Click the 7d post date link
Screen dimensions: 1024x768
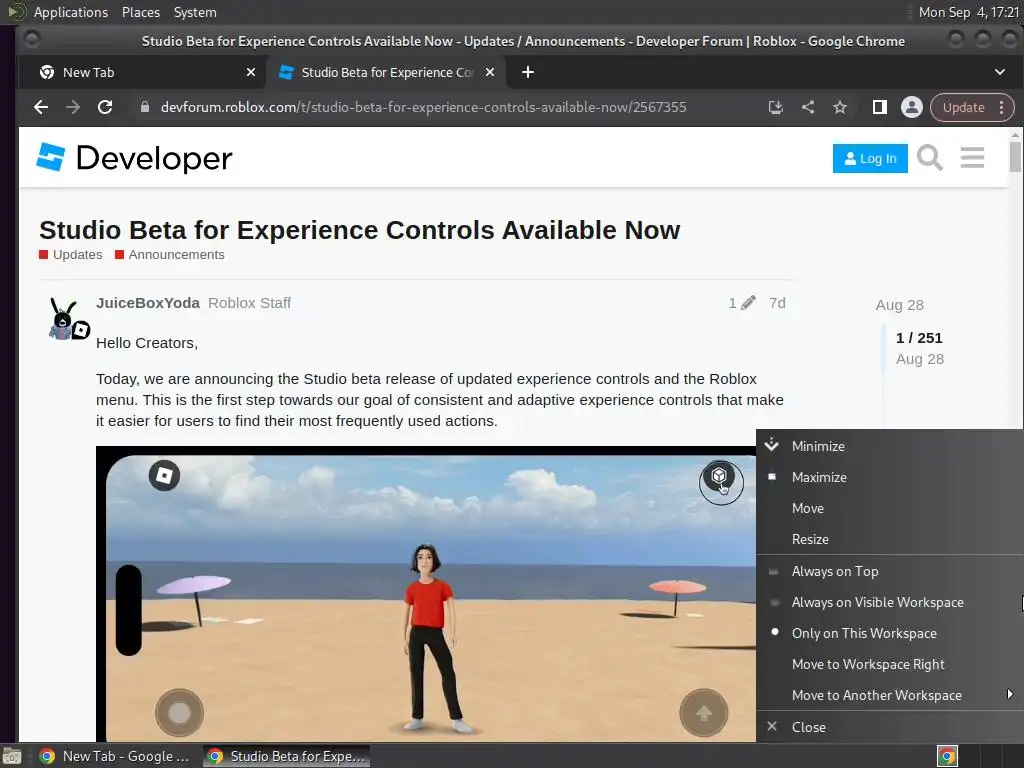pos(777,303)
